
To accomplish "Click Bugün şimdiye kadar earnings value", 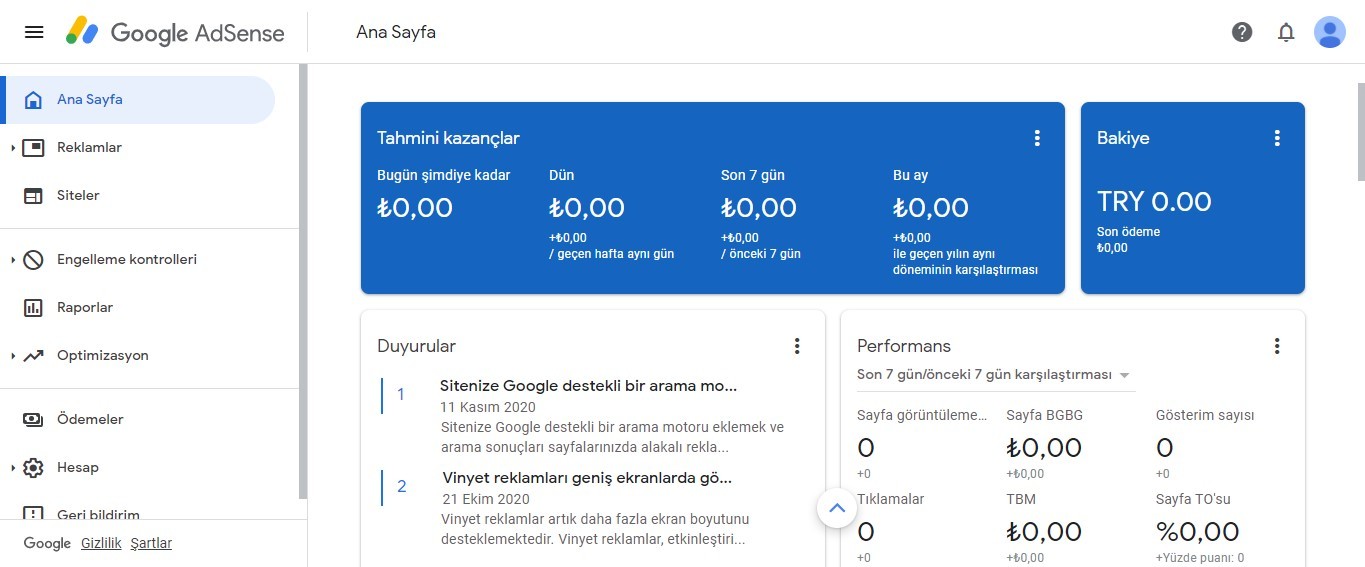I will (415, 208).
